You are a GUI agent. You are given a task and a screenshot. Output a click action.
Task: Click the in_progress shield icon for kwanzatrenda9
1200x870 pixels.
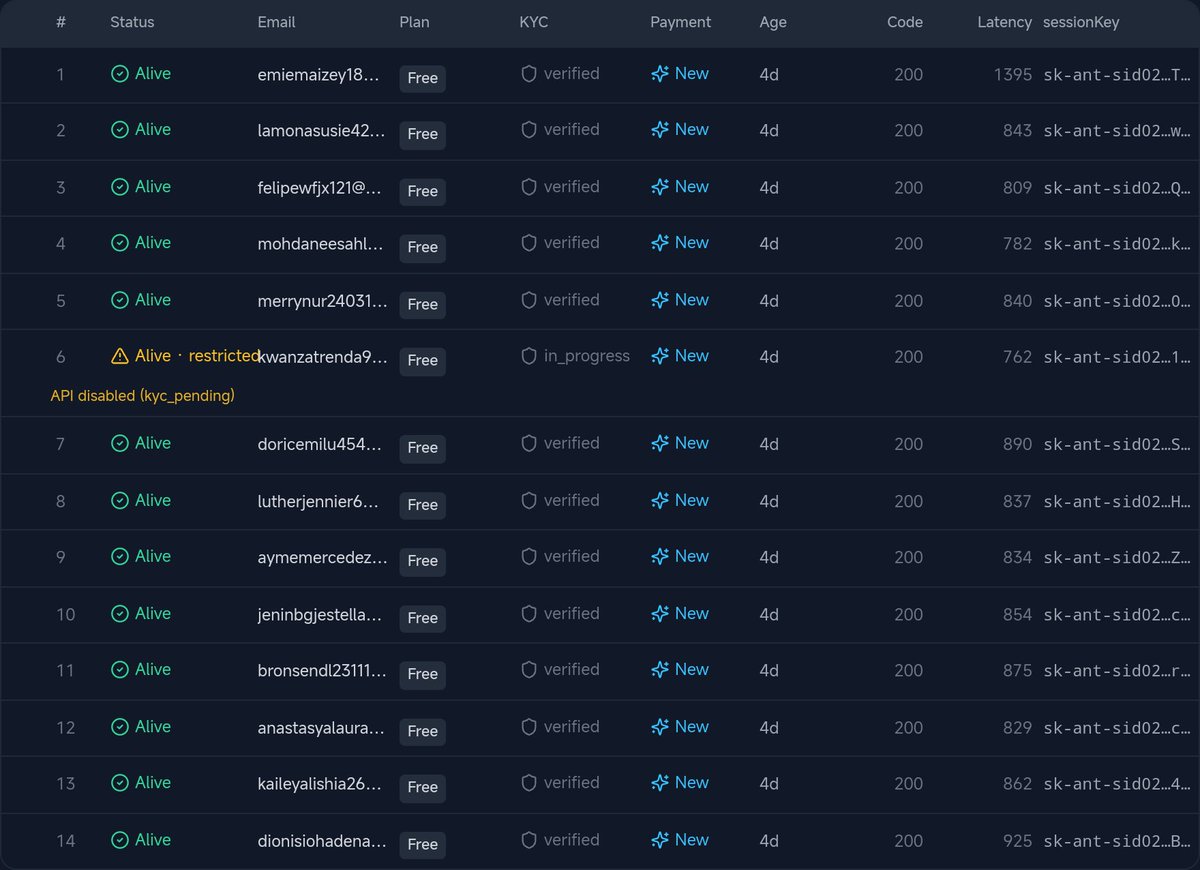click(x=529, y=356)
